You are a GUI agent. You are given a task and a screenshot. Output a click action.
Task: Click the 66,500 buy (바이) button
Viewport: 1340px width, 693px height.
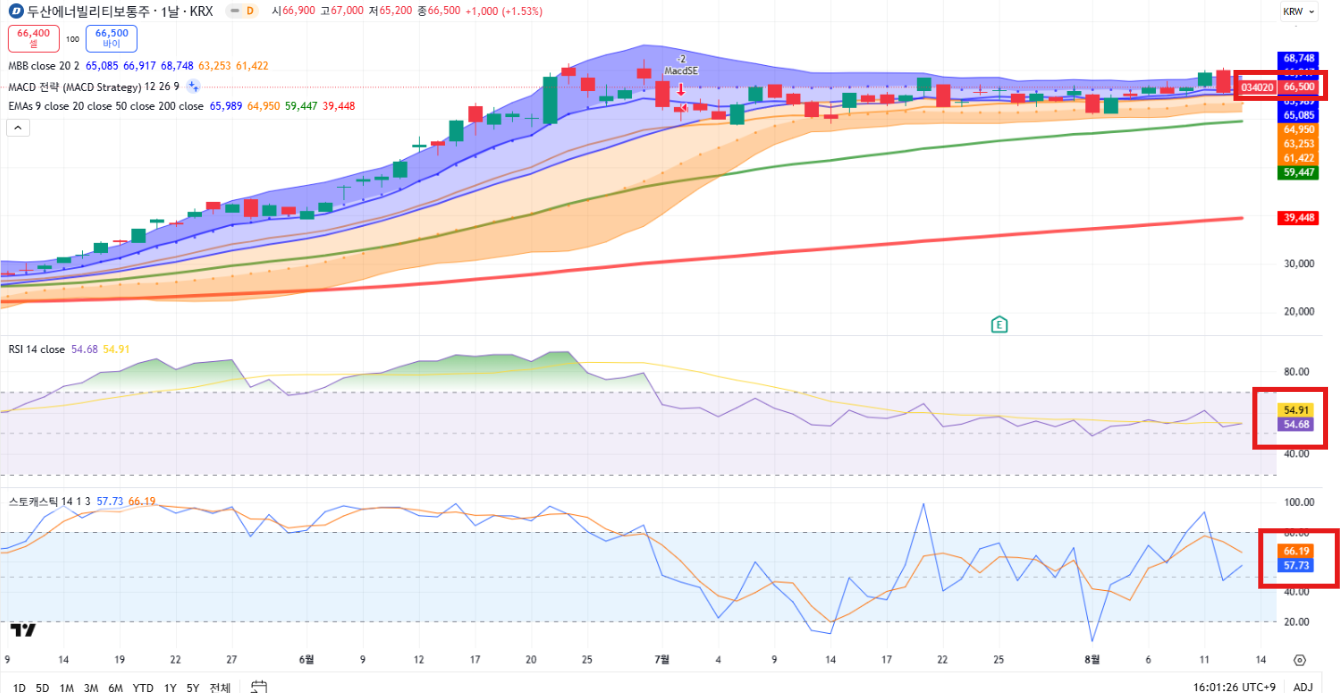111,38
